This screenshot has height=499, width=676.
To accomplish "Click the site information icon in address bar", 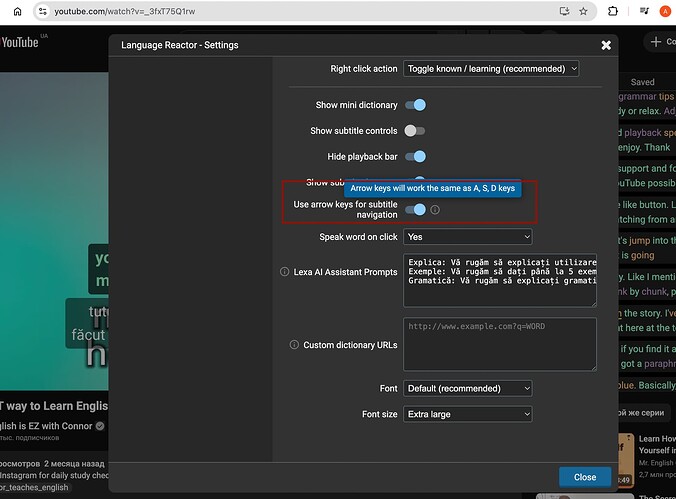I will coord(44,11).
